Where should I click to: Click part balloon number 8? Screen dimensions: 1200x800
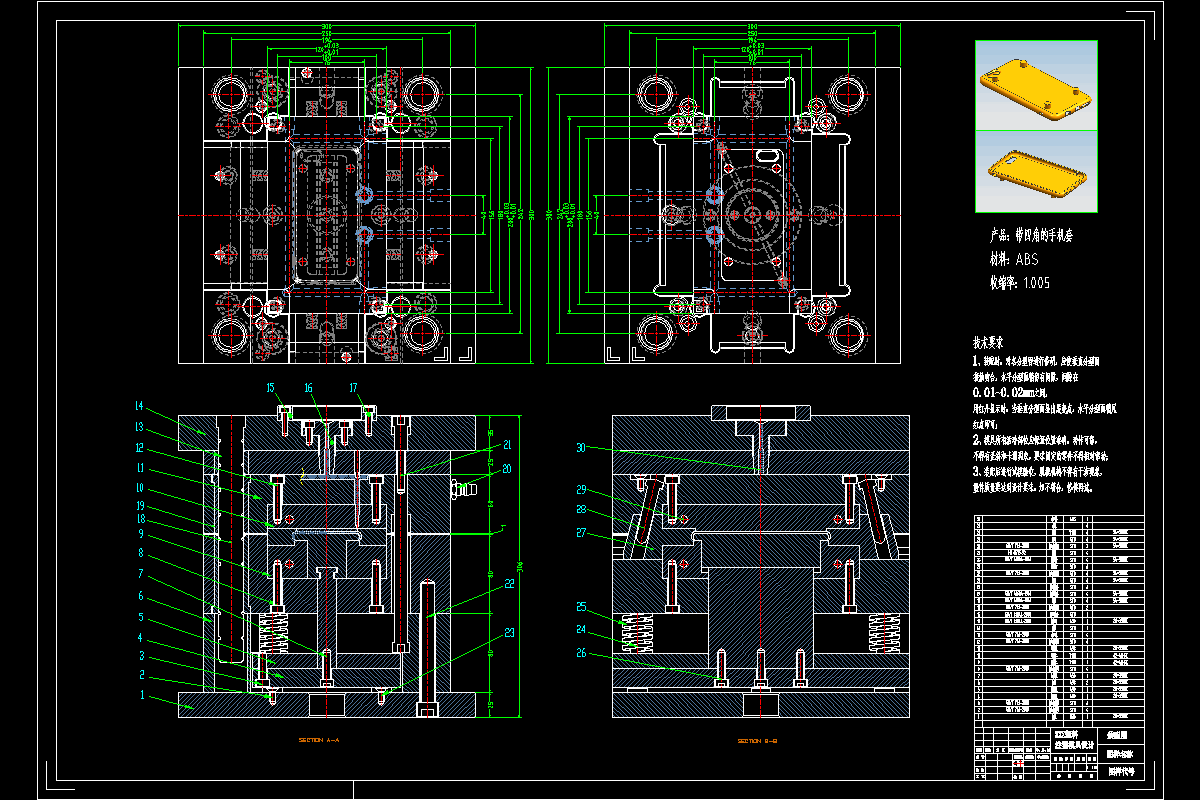pos(141,552)
